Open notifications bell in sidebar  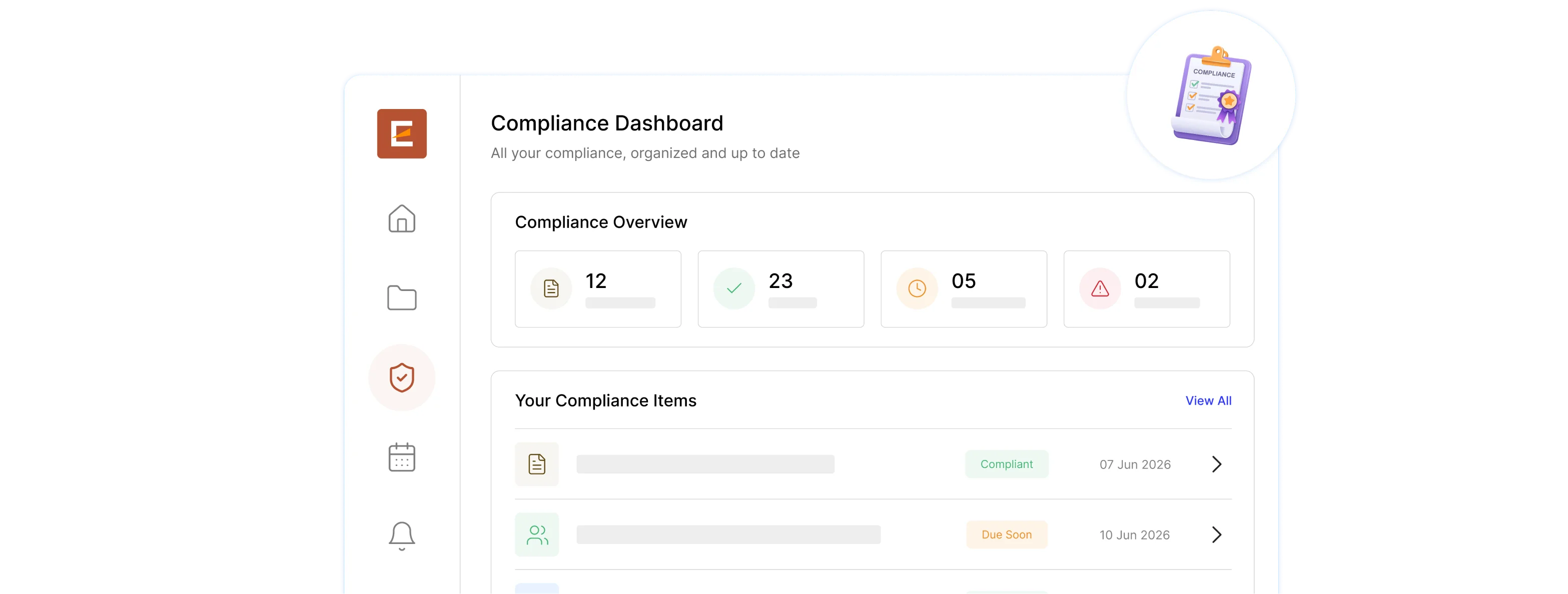(402, 536)
